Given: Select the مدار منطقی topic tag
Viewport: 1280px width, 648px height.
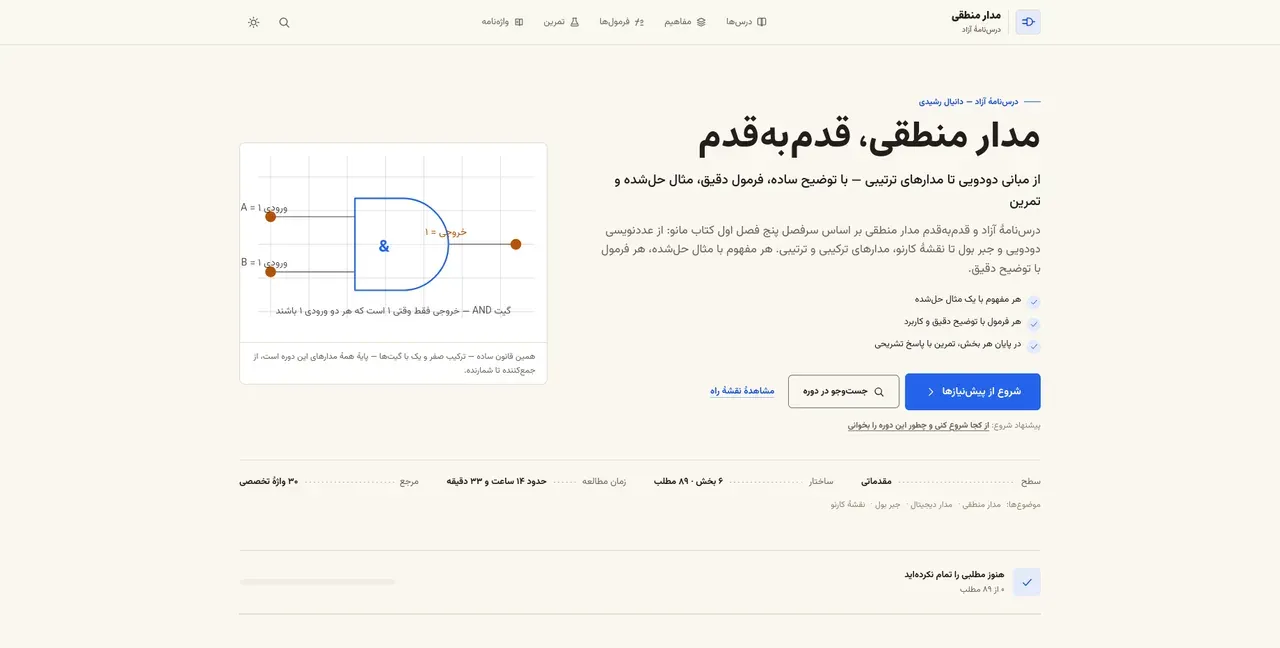Looking at the screenshot, I should (981, 505).
